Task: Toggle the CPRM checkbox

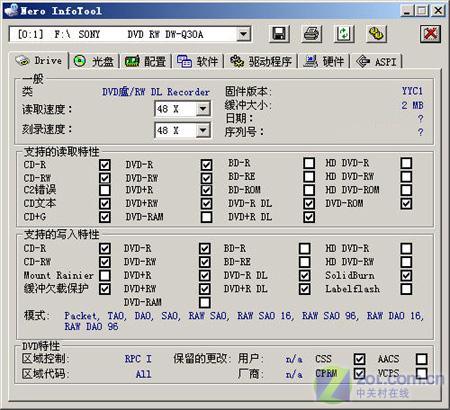Action: tap(359, 373)
